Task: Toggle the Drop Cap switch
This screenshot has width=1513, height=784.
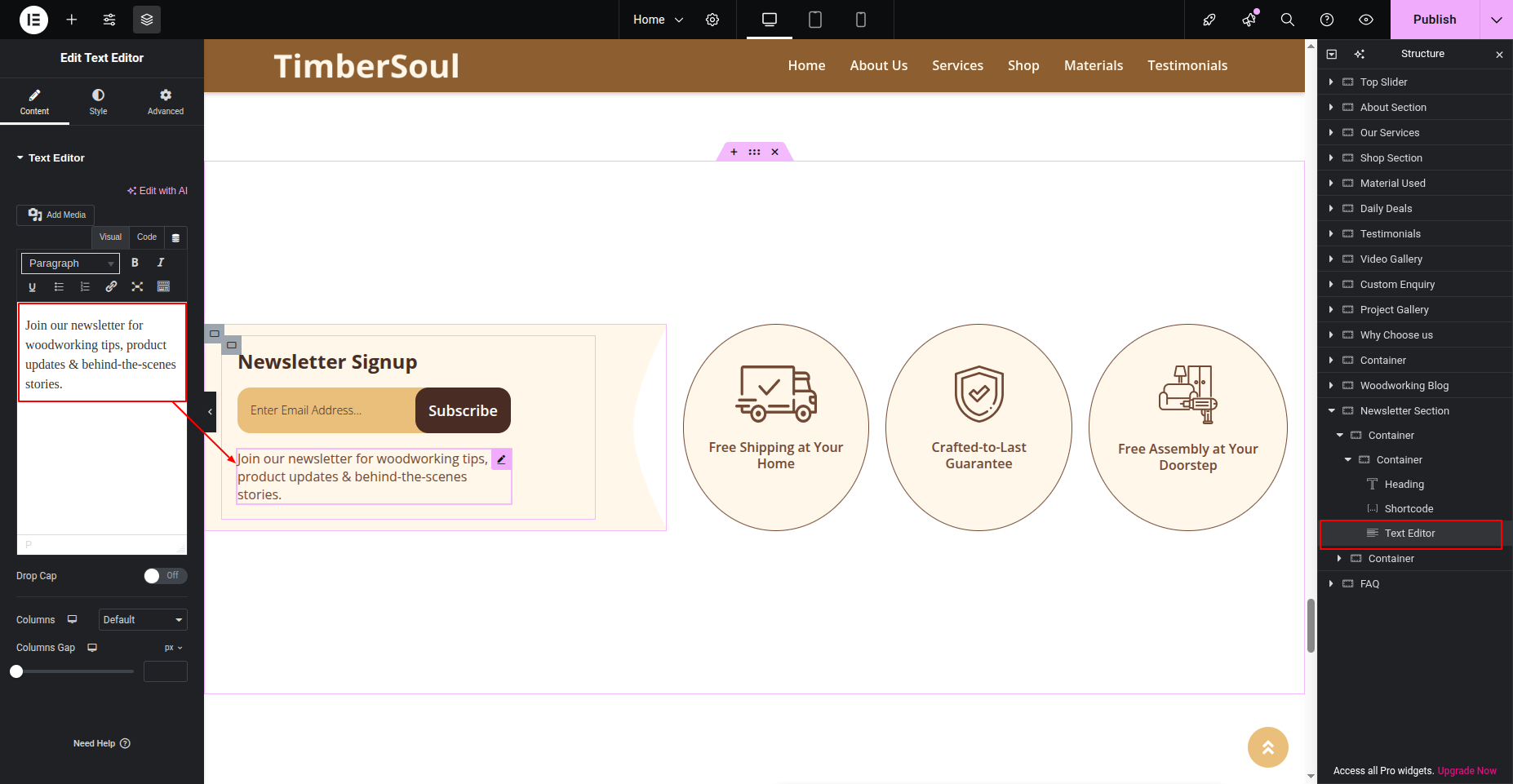Action: click(x=165, y=576)
